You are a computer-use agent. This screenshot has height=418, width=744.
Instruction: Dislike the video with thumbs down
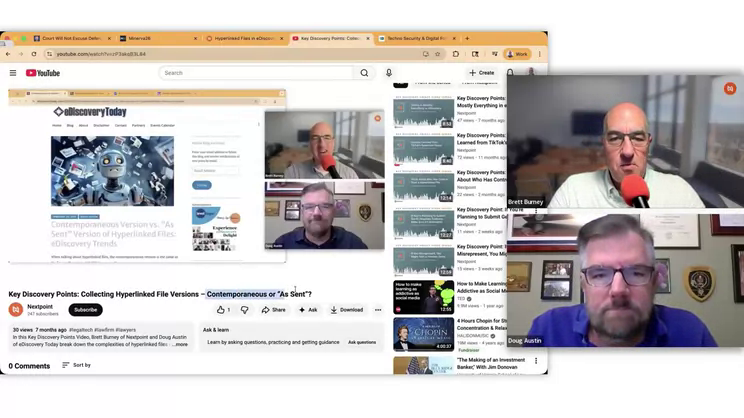244,310
